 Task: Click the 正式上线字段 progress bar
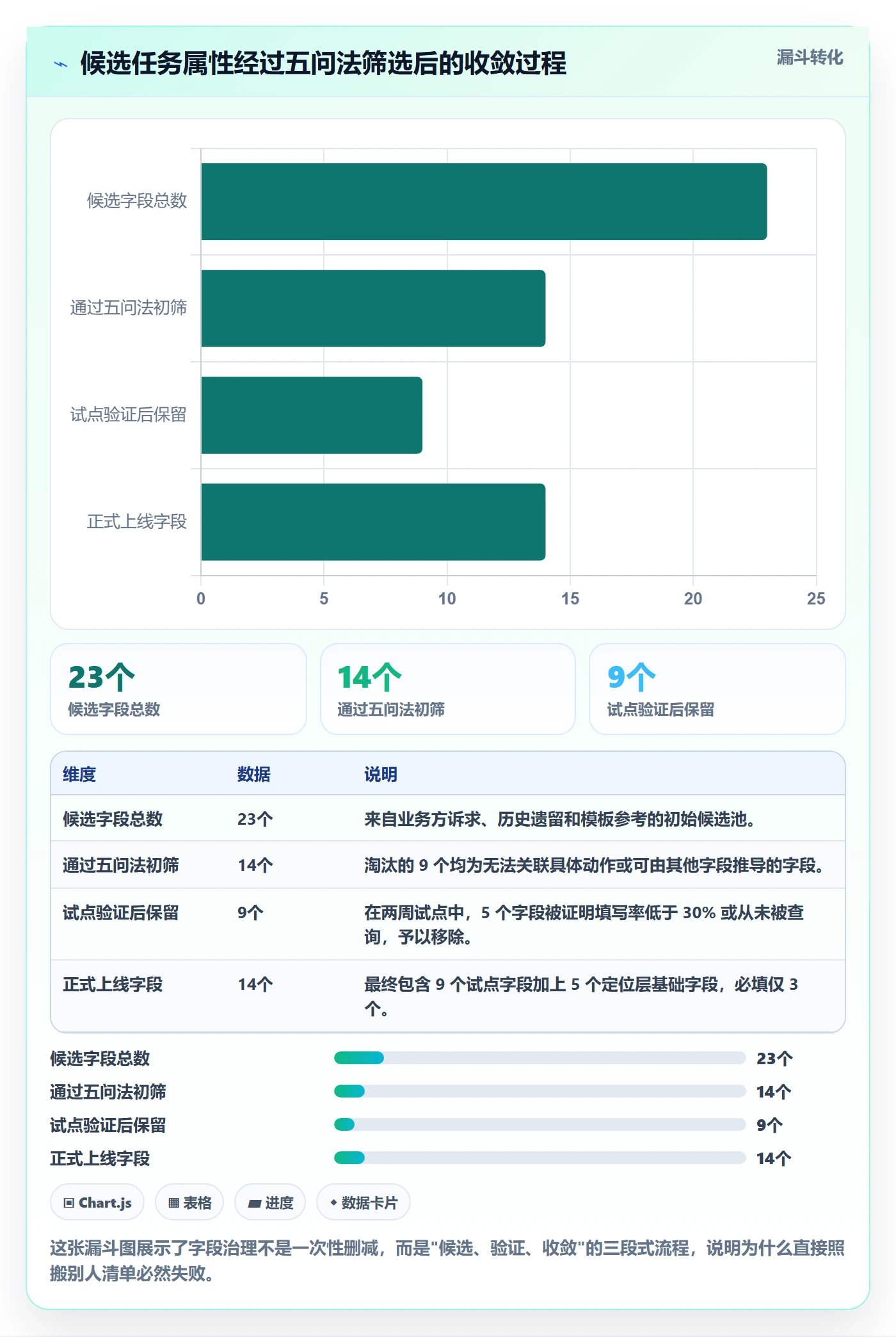coord(540,1158)
